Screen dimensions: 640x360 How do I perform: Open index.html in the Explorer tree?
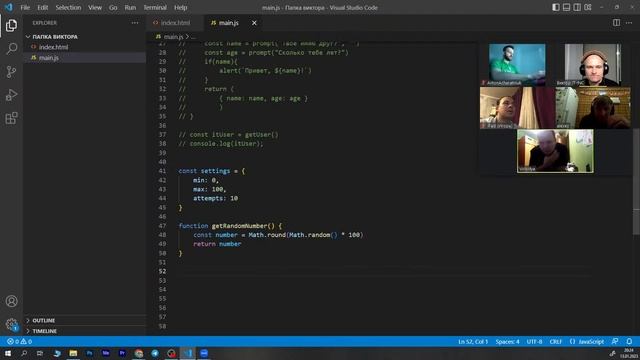point(84,47)
